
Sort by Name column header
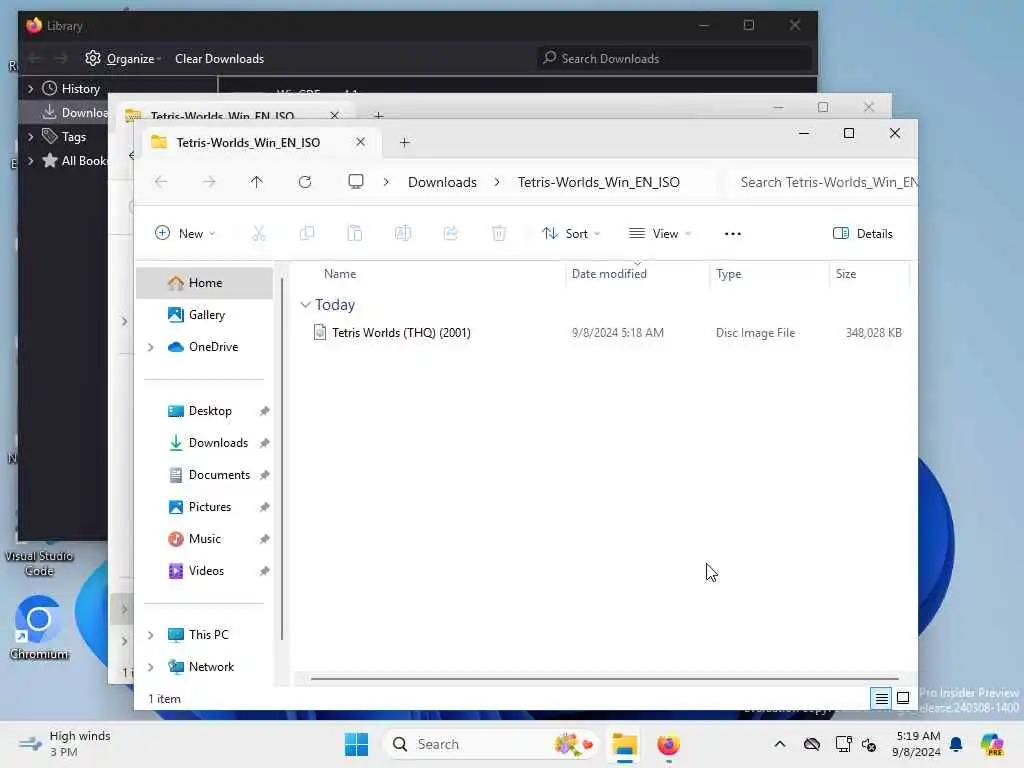[340, 274]
